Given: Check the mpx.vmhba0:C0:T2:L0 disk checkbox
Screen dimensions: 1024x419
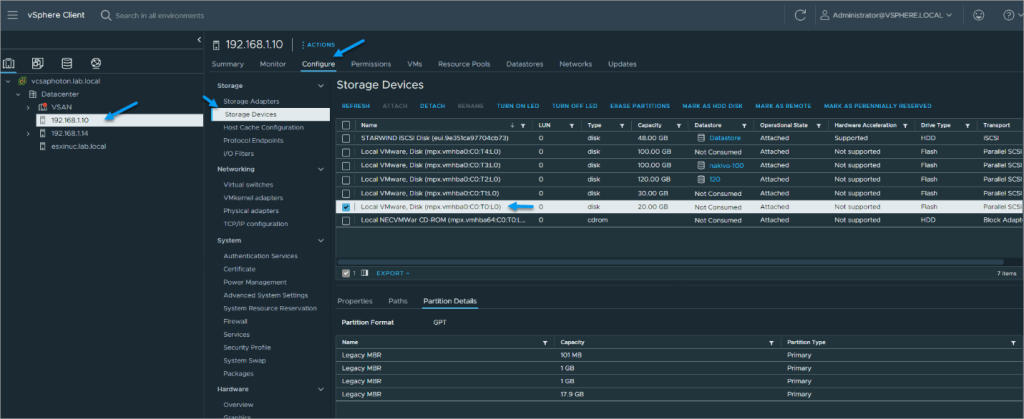Looking at the screenshot, I should 345,179.
